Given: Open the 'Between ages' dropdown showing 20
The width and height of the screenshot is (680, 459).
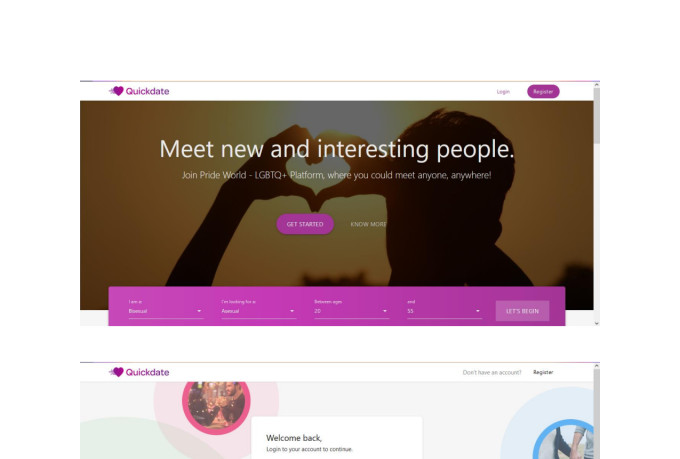Looking at the screenshot, I should pyautogui.click(x=351, y=311).
